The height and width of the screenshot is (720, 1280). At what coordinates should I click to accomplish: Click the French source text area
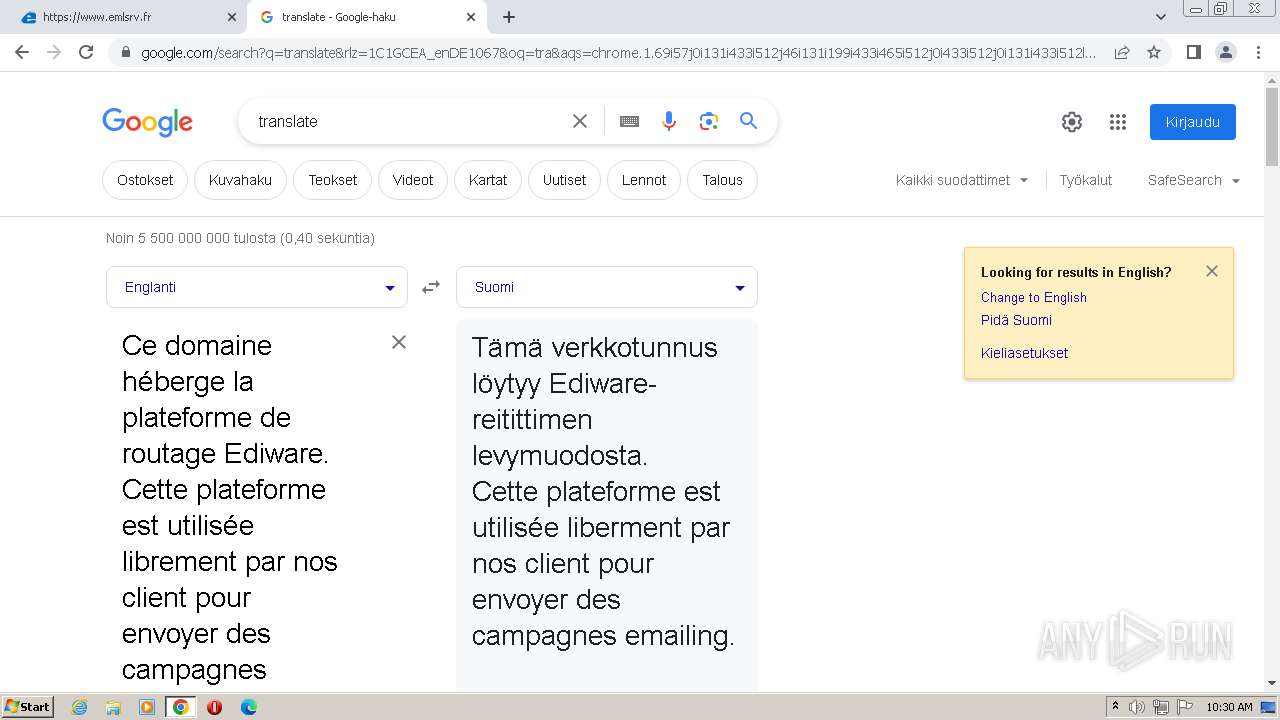[230, 507]
